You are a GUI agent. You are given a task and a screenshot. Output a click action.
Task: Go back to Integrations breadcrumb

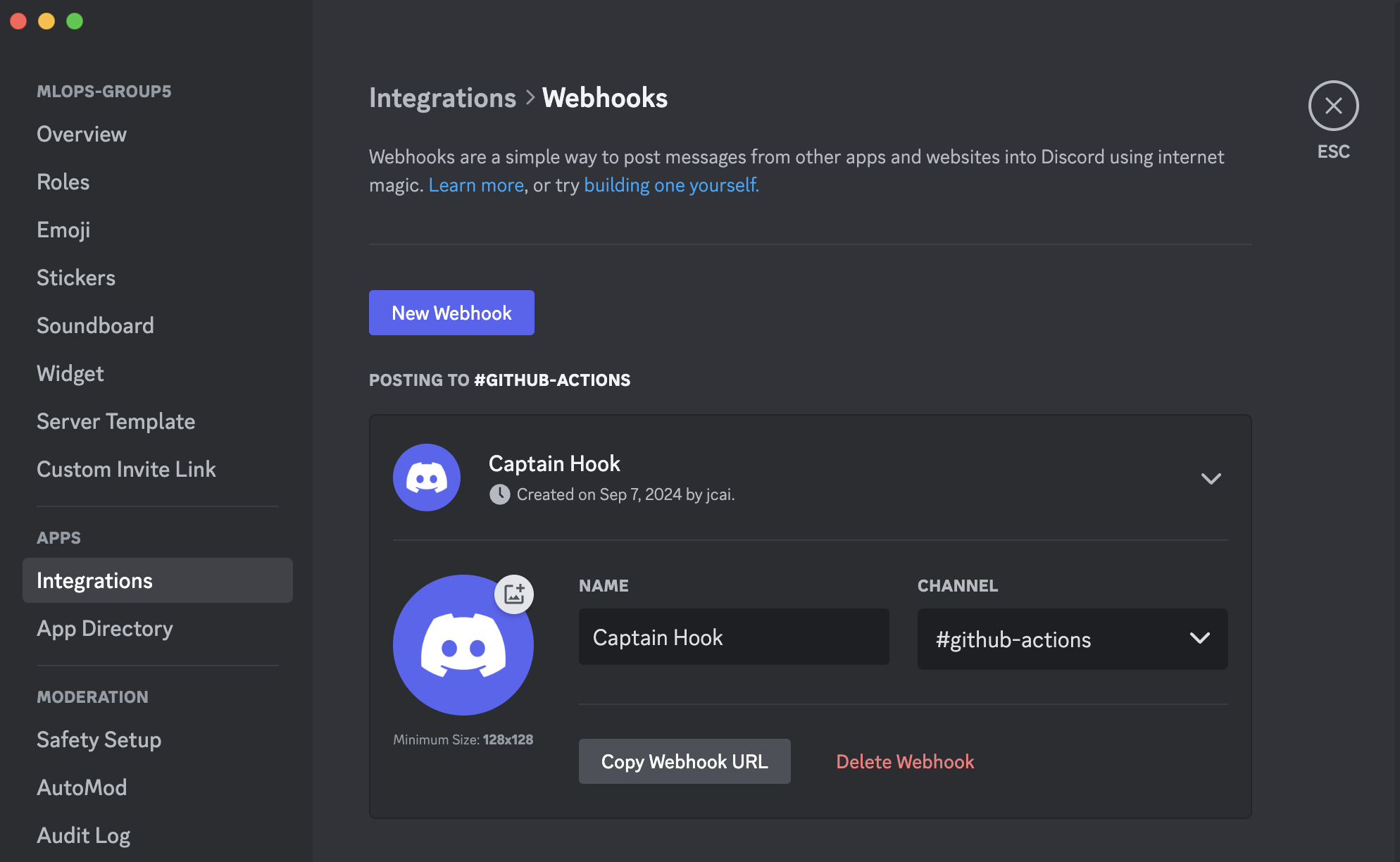pos(442,98)
